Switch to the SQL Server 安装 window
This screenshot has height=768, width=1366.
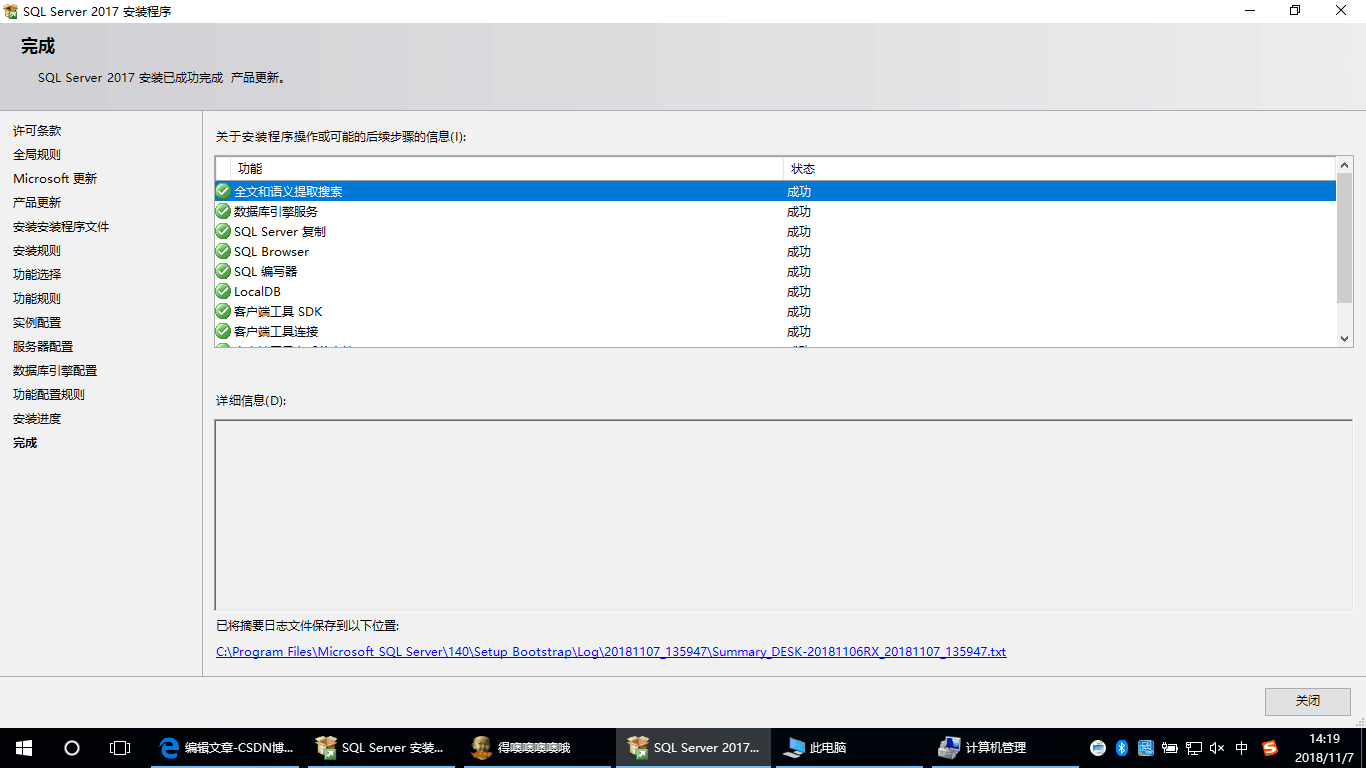click(x=381, y=747)
